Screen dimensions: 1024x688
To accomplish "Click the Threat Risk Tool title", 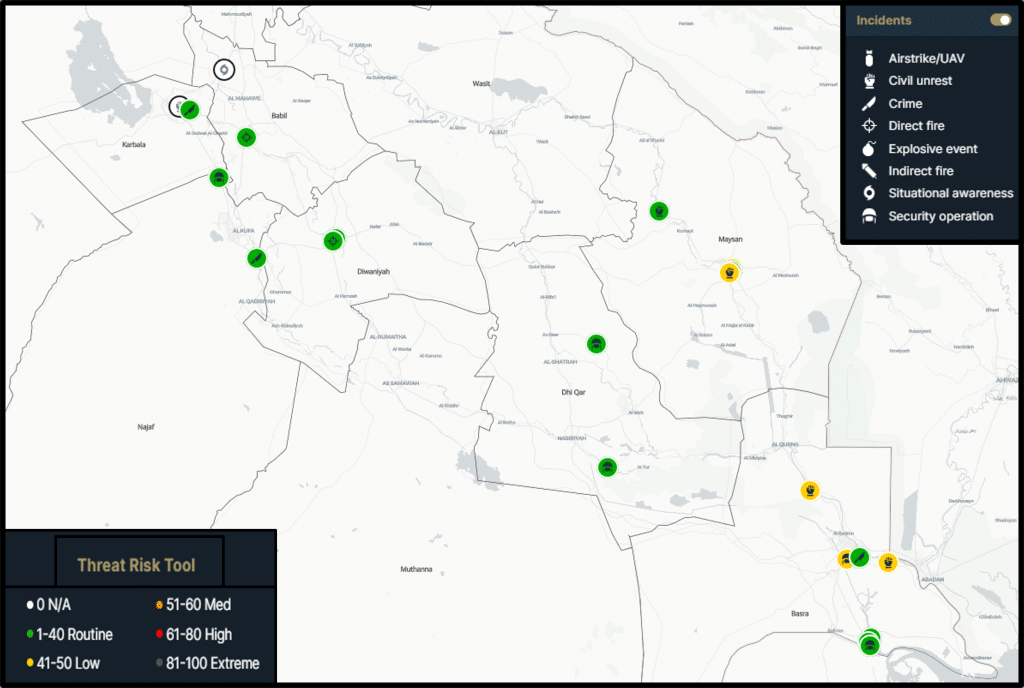I will pos(136,565).
